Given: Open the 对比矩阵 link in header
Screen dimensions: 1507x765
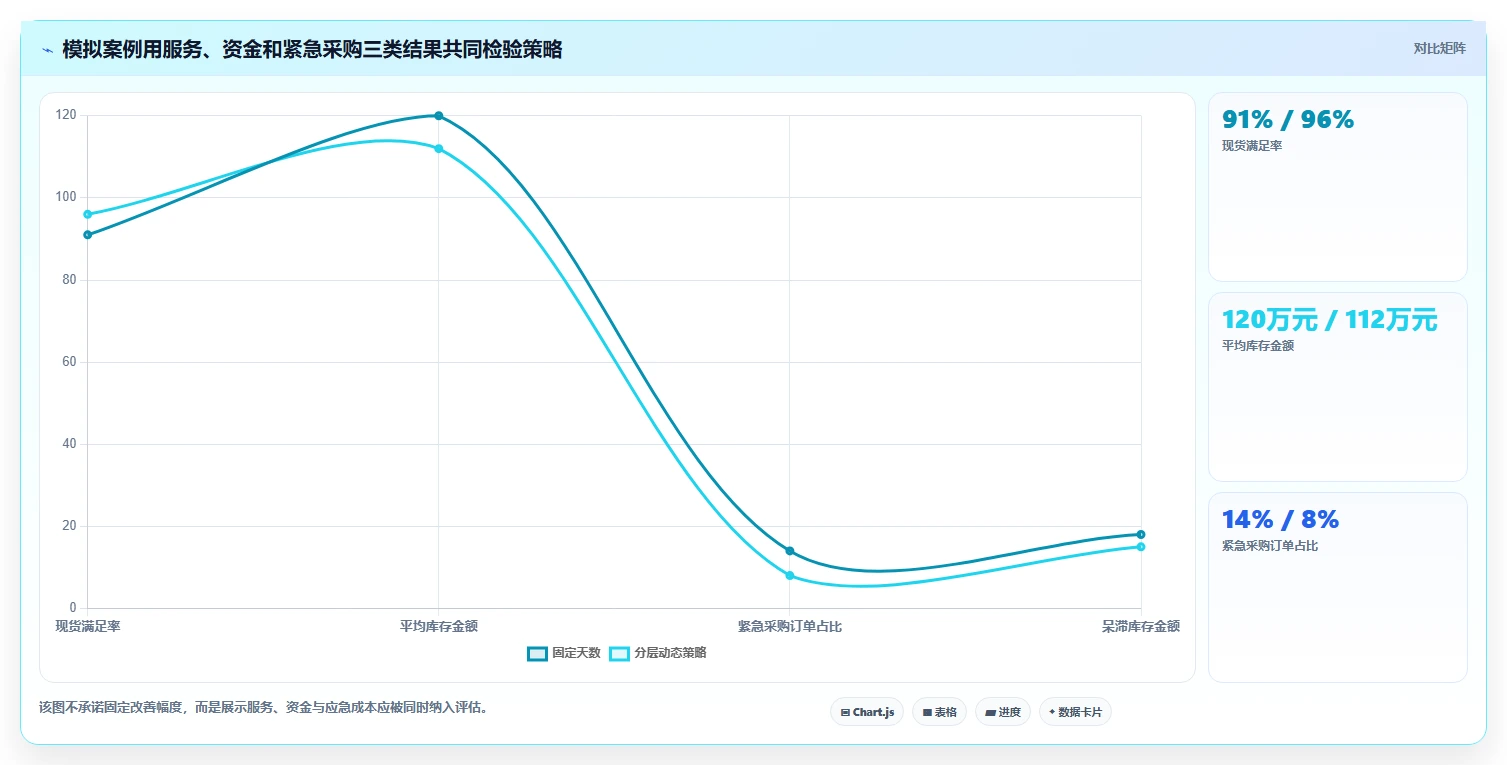Looking at the screenshot, I should click(1439, 49).
